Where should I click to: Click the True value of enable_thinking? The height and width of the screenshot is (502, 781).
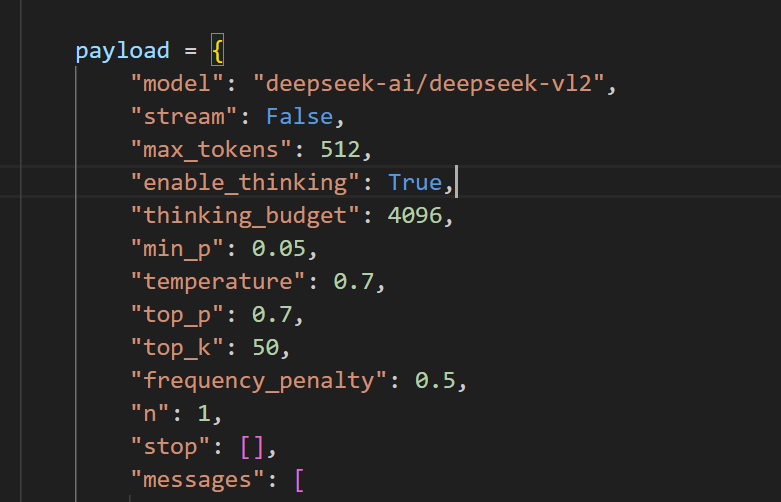415,182
